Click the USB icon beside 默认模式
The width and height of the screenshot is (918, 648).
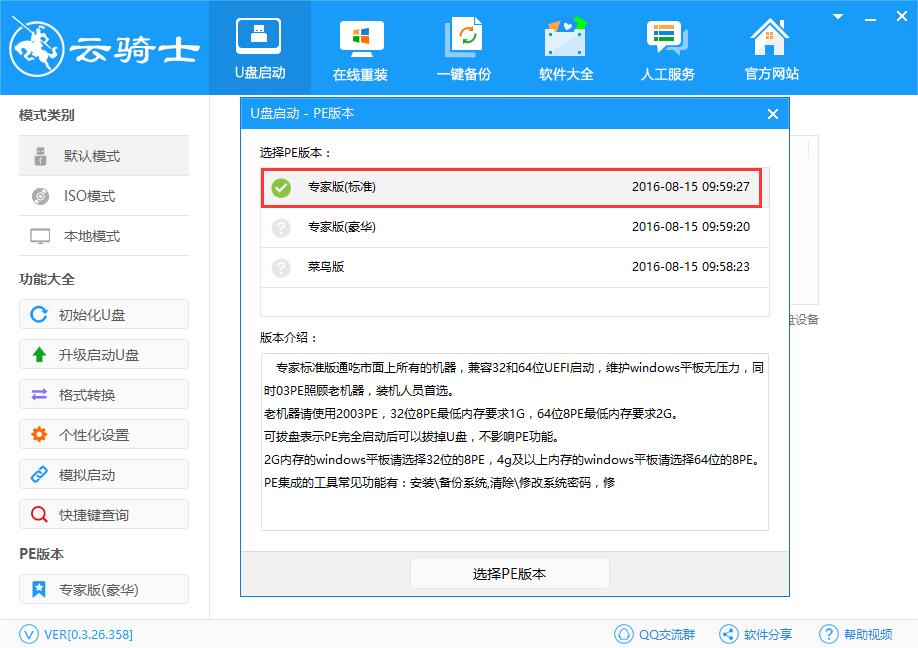40,156
